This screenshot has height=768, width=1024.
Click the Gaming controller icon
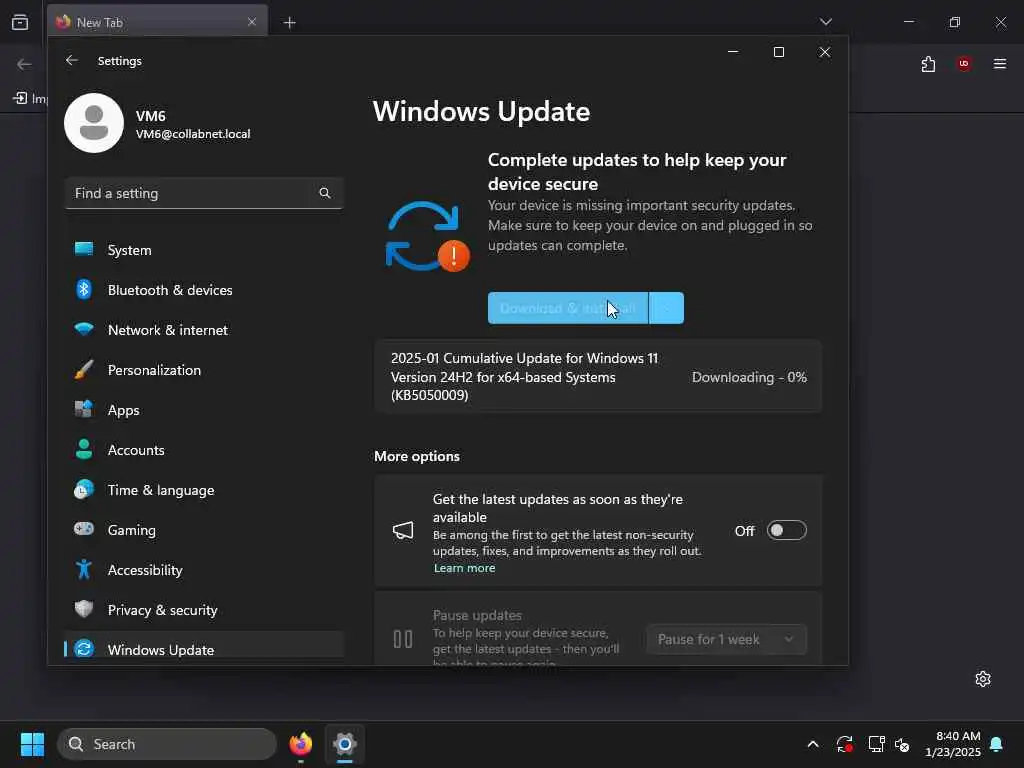(x=84, y=529)
